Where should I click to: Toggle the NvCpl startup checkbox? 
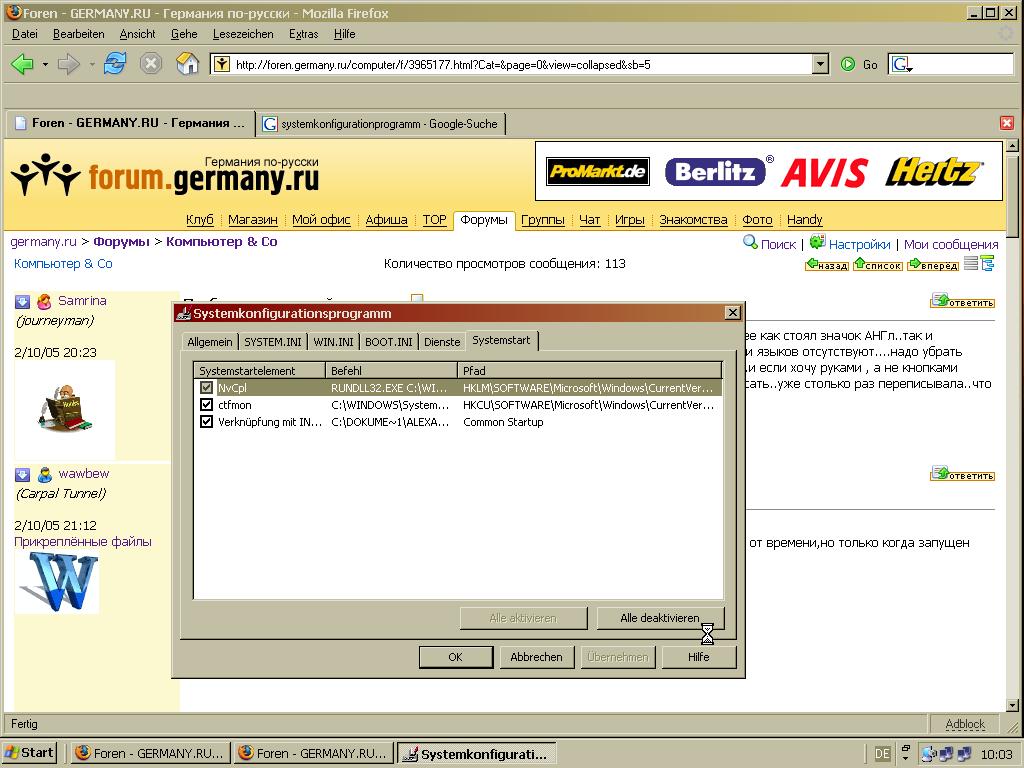click(207, 387)
